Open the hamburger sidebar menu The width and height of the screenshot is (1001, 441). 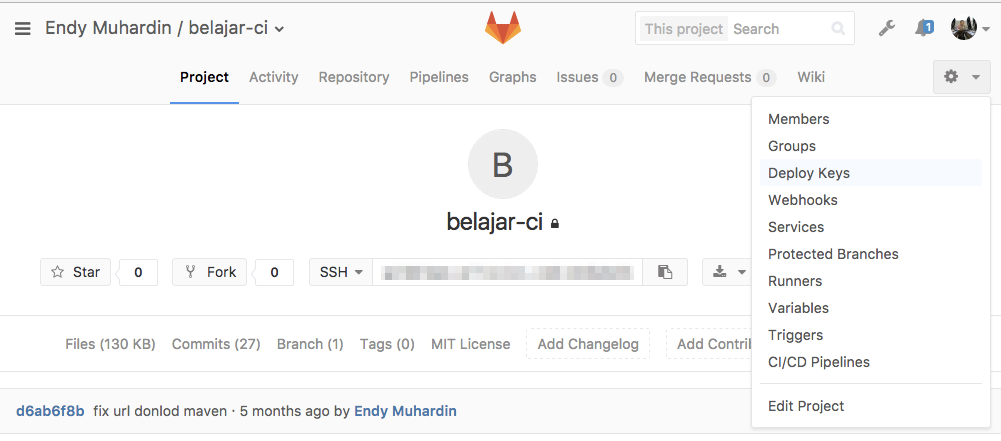[22, 29]
